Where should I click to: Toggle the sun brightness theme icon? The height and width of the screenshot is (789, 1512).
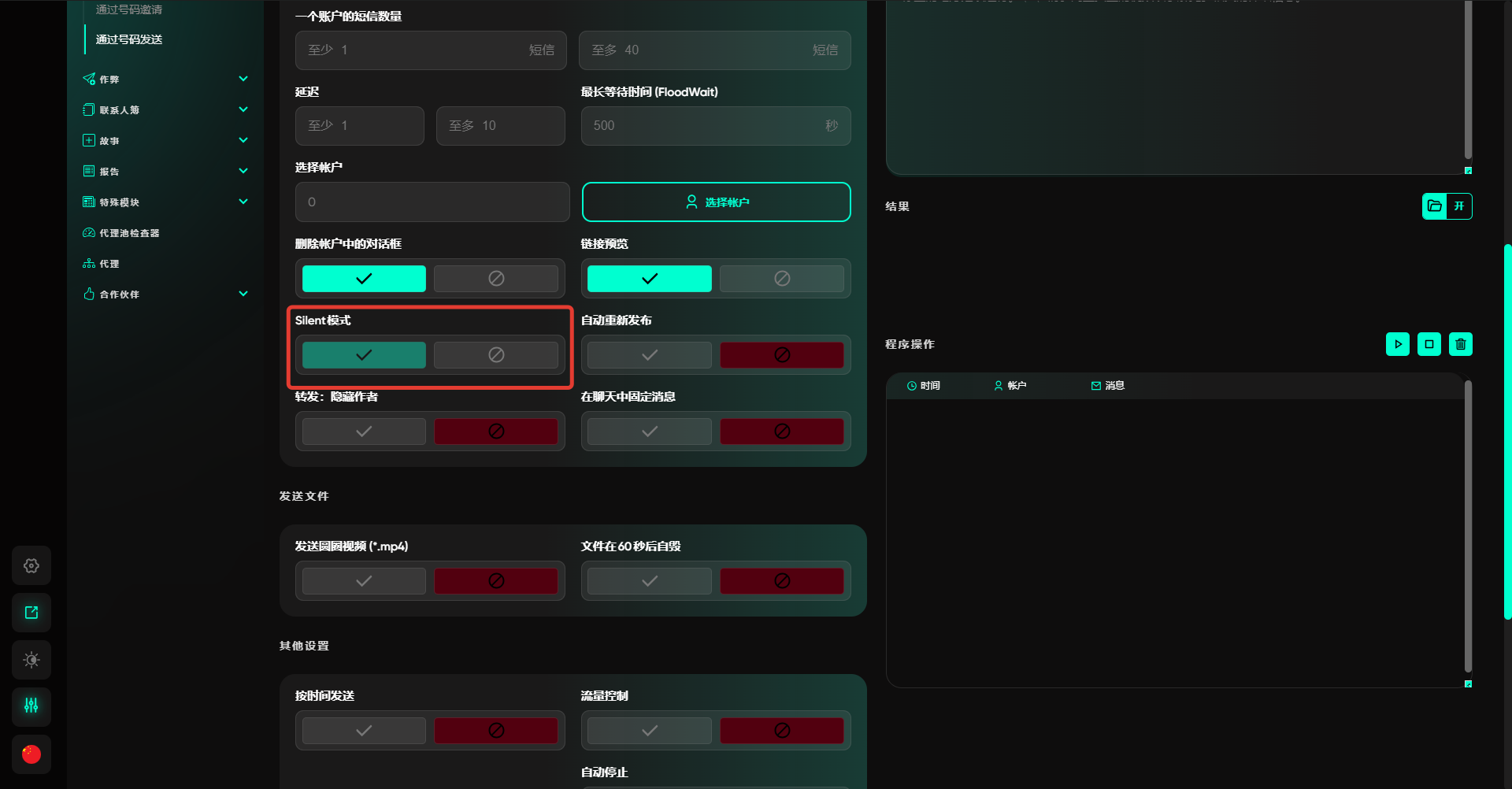[31, 660]
